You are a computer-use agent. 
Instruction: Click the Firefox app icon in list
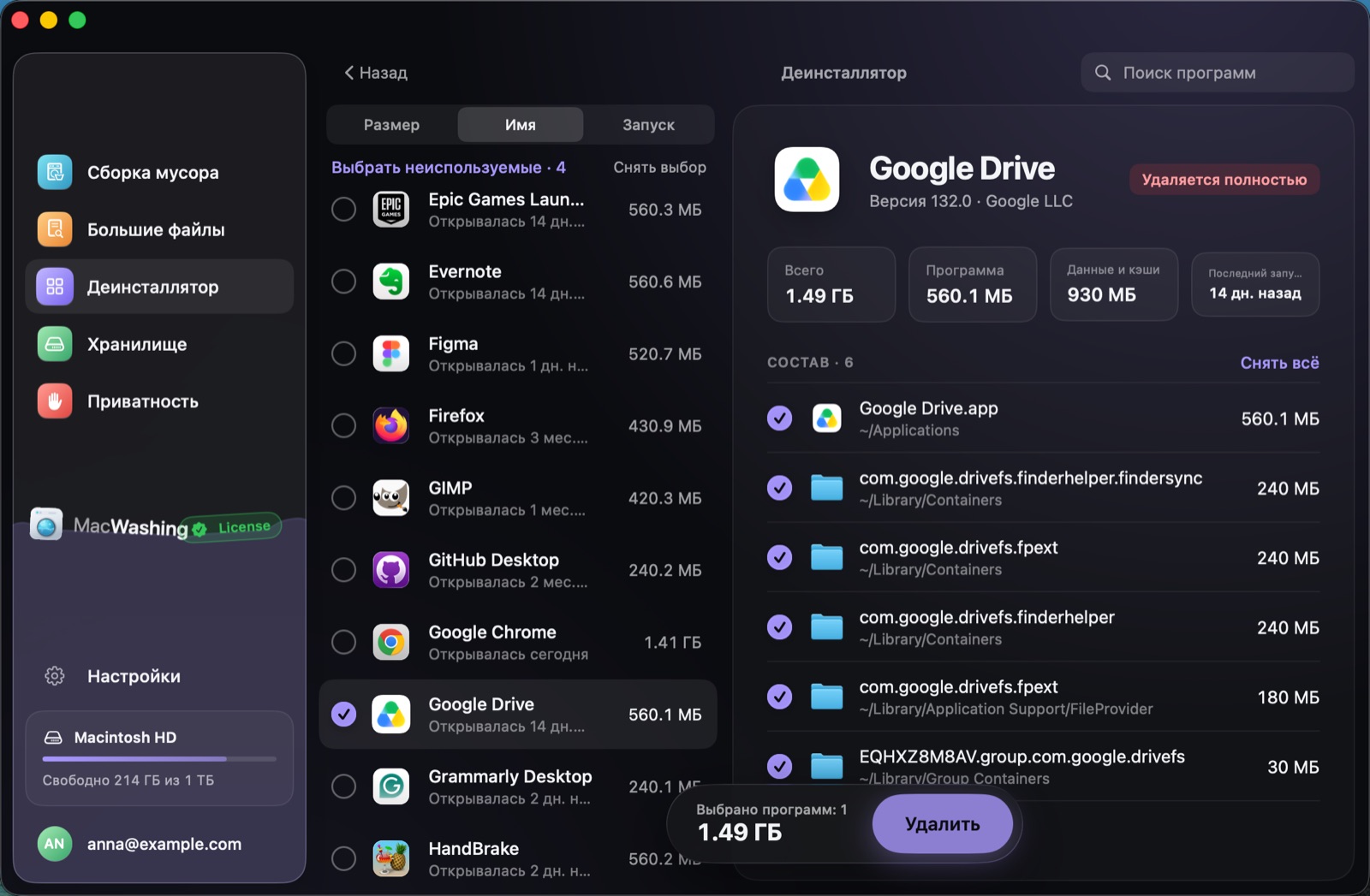pos(391,425)
